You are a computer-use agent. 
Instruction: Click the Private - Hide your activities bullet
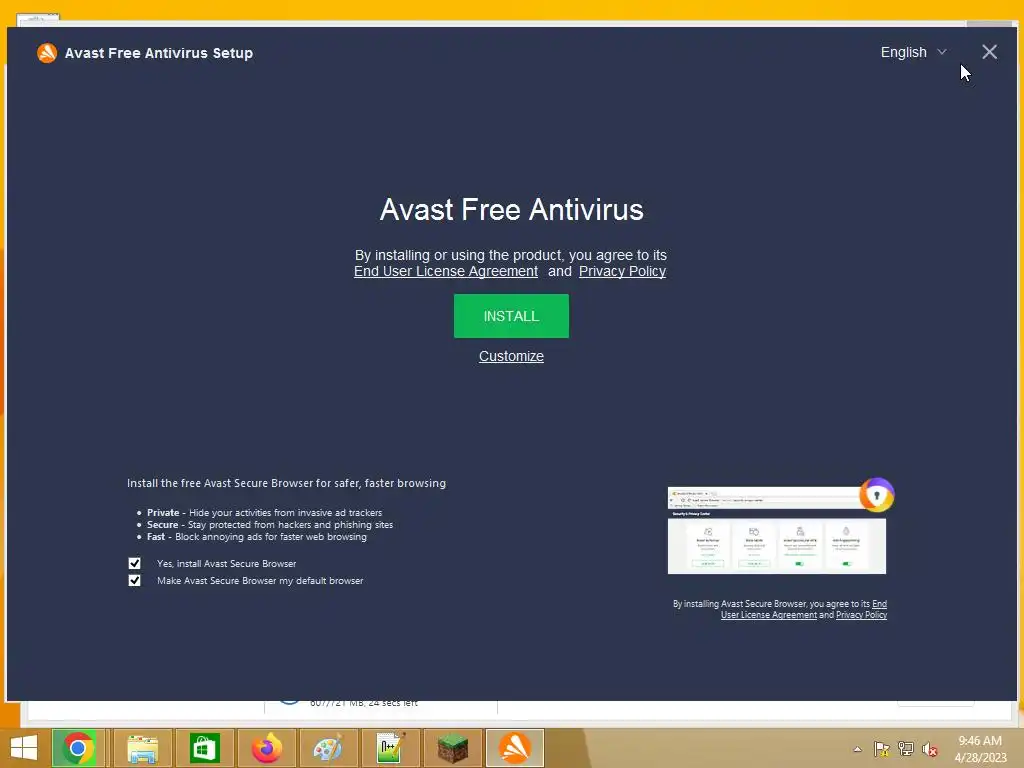coord(264,513)
